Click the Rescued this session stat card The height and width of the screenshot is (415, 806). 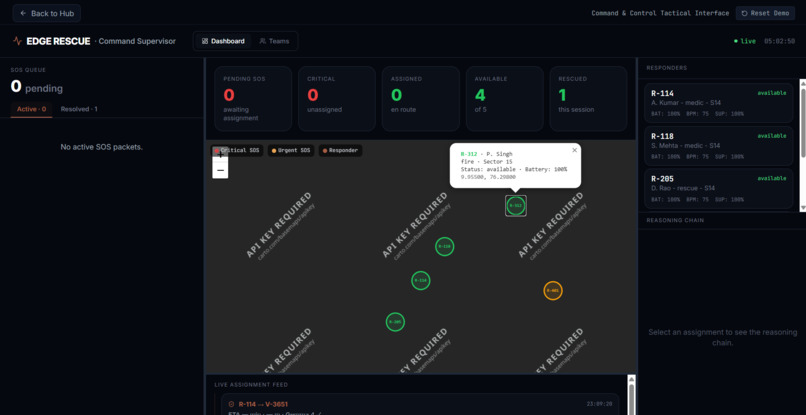click(588, 98)
